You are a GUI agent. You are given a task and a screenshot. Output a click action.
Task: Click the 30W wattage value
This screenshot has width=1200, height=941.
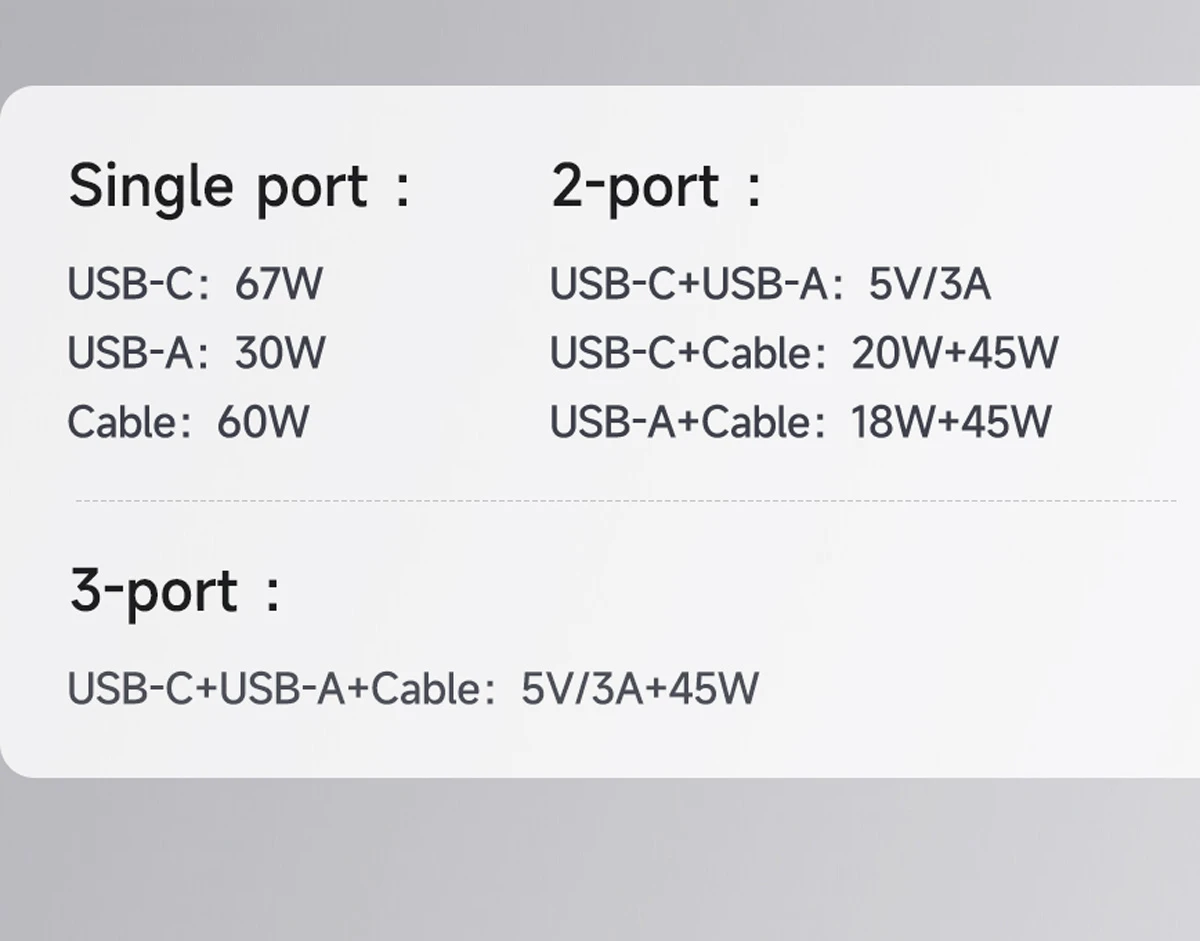[x=280, y=353]
